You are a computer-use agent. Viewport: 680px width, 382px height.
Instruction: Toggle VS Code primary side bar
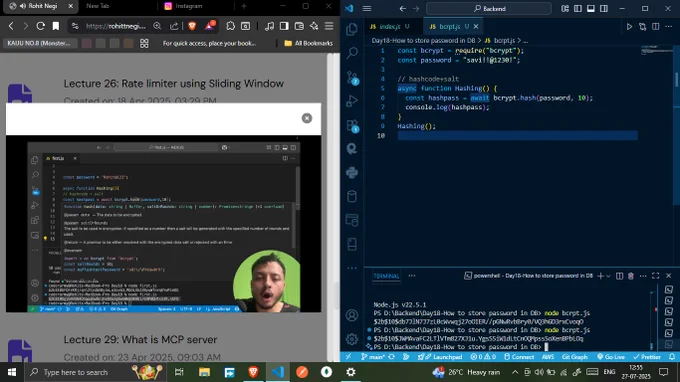coord(578,8)
